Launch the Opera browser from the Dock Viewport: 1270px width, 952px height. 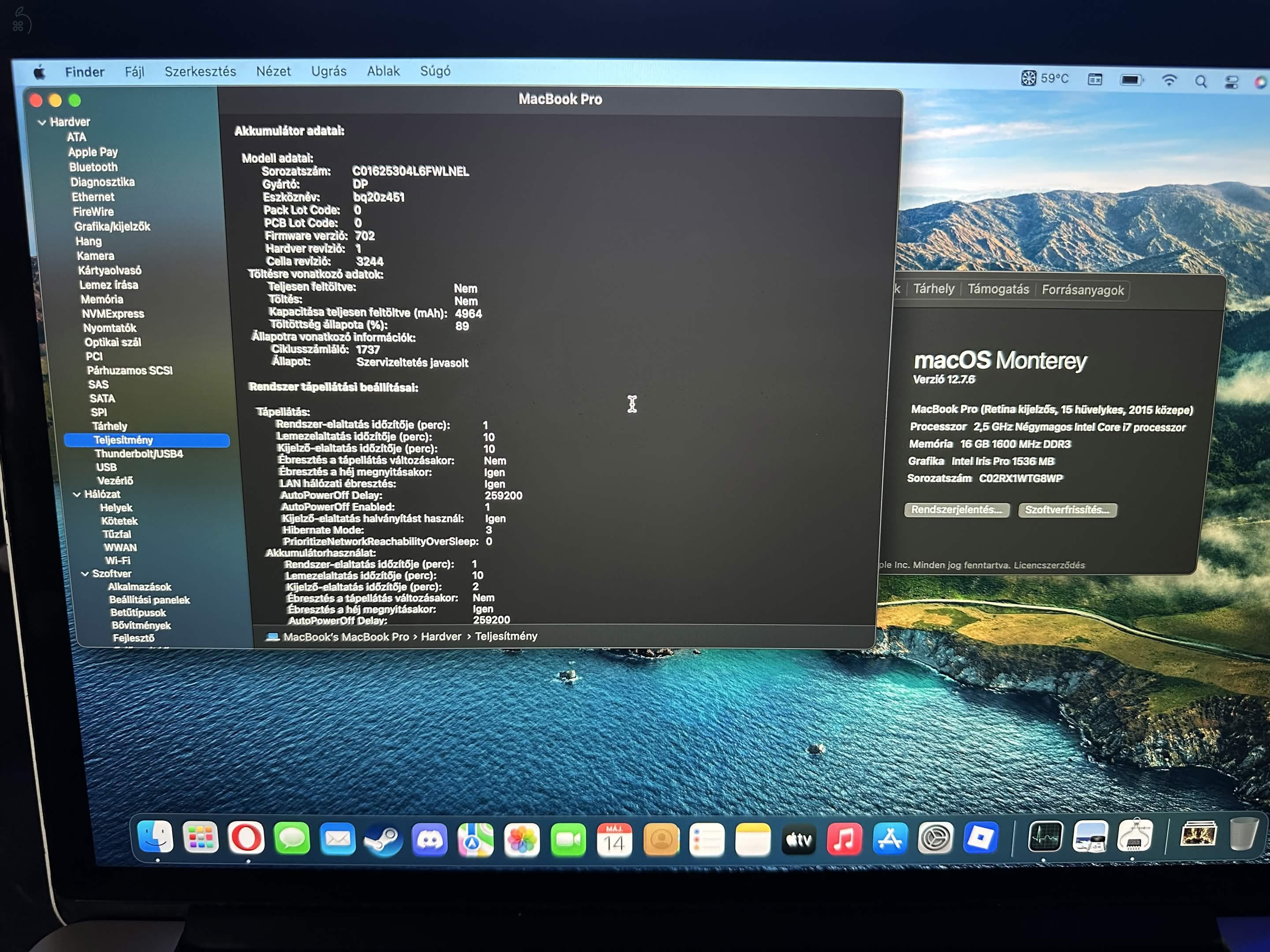click(247, 838)
